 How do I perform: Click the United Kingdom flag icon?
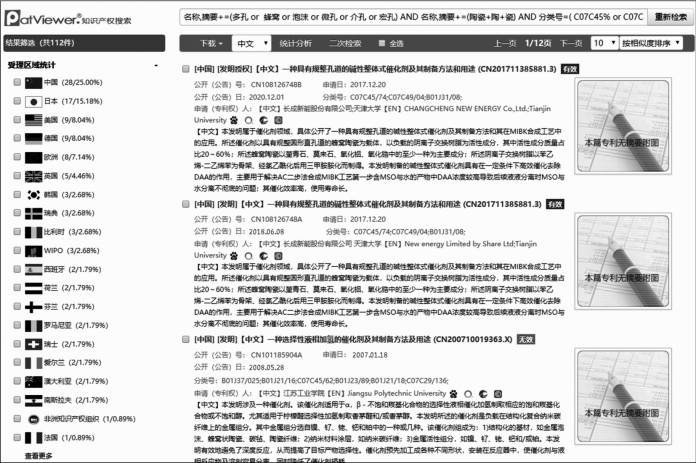[33, 176]
